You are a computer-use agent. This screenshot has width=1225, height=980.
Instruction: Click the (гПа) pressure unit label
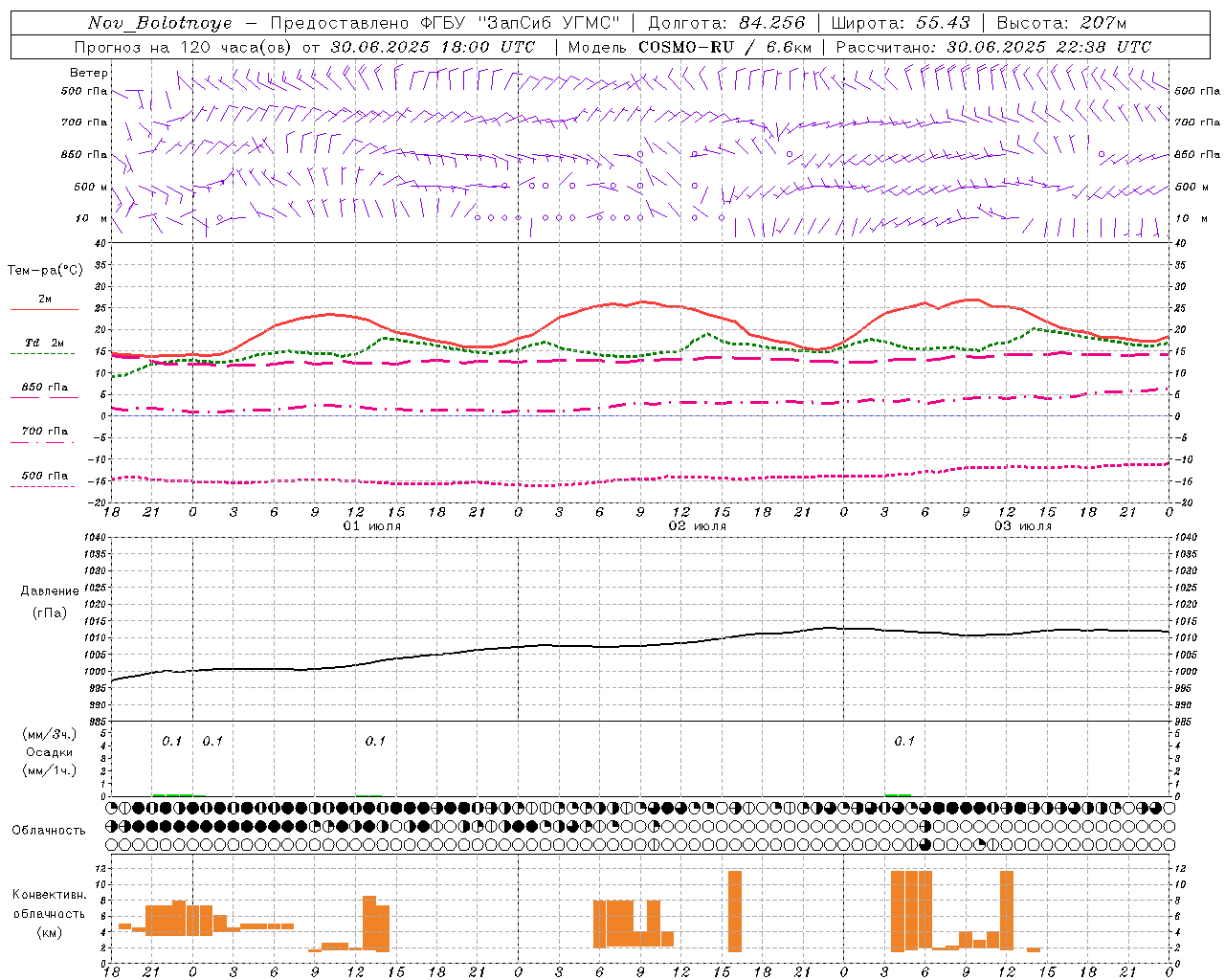pos(50,612)
